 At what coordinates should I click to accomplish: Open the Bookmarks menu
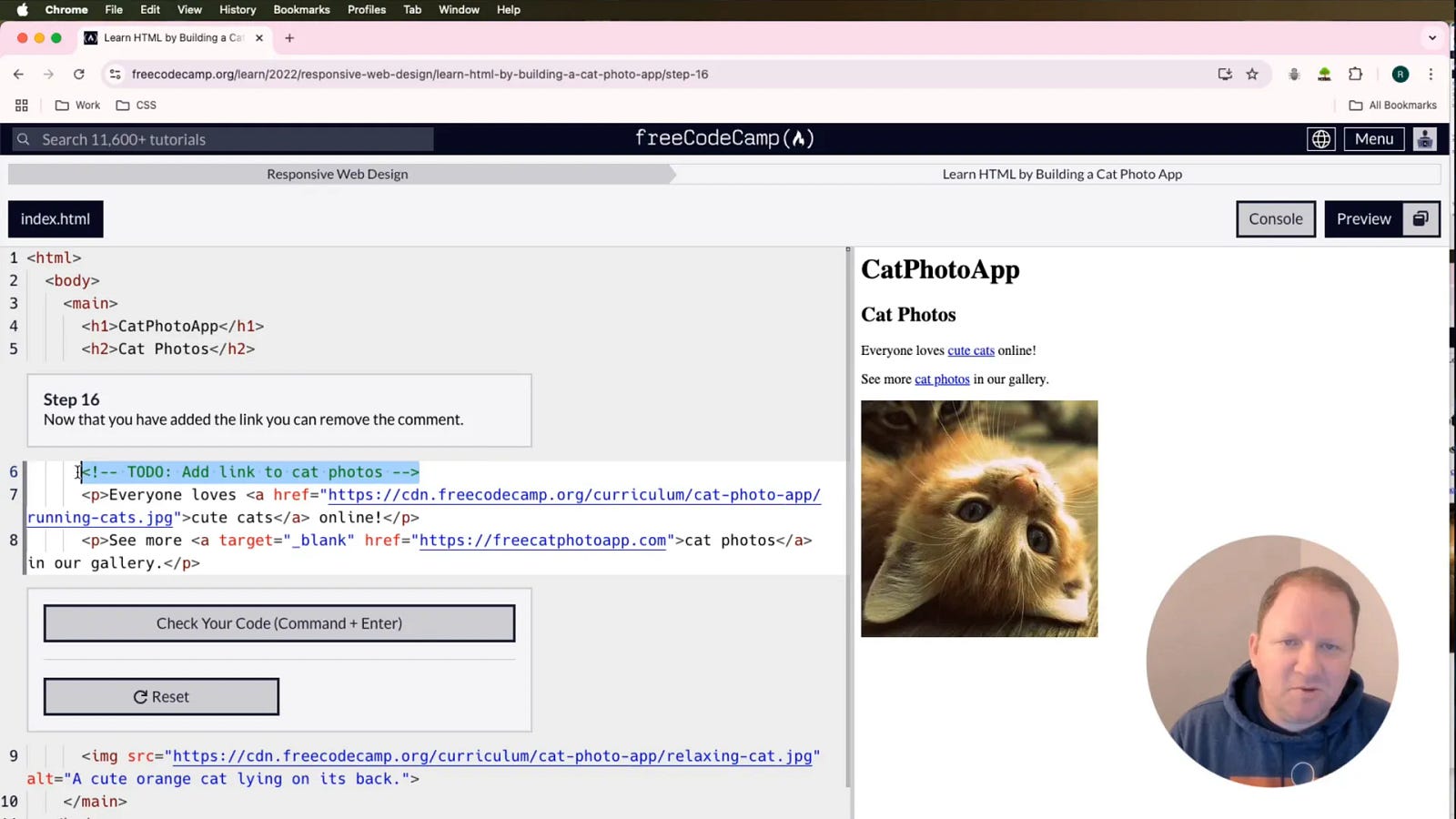pyautogui.click(x=301, y=10)
